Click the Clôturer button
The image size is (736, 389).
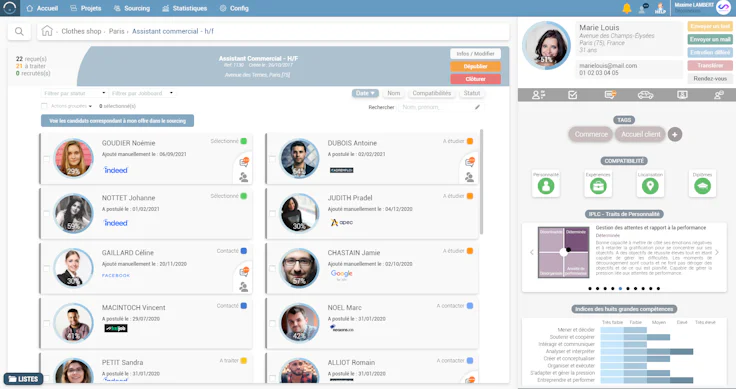pos(475,79)
